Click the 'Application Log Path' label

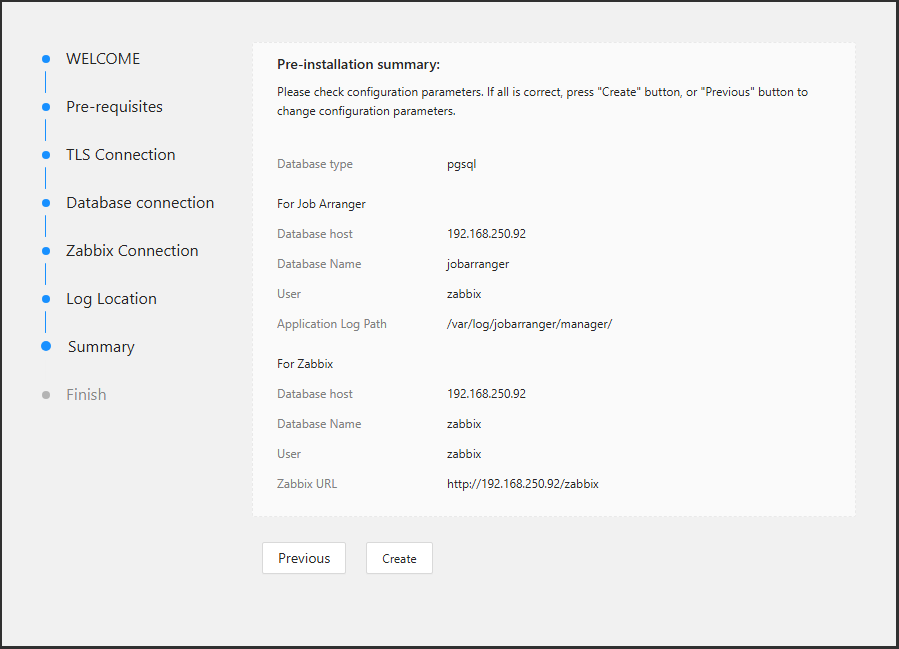click(331, 324)
